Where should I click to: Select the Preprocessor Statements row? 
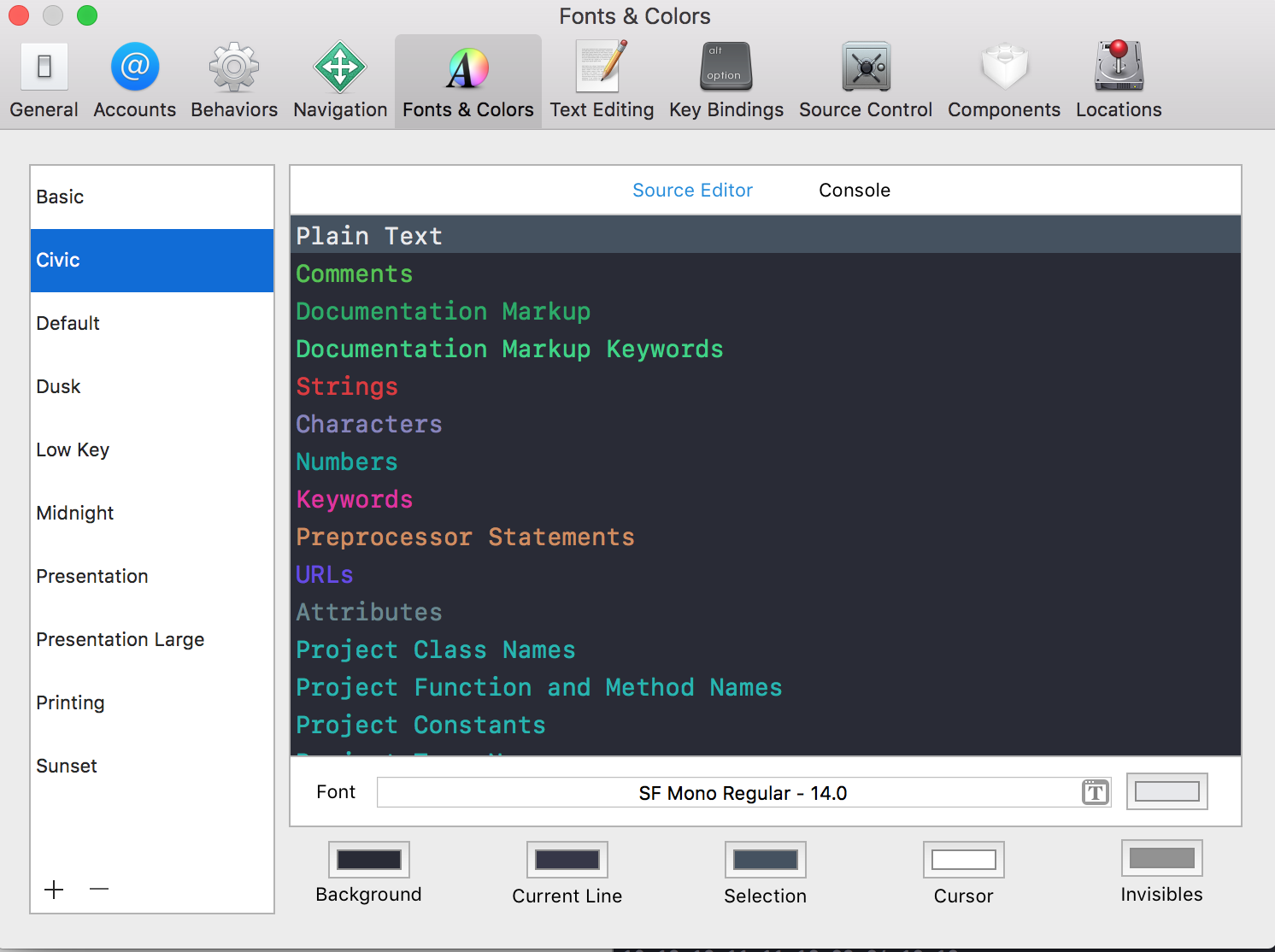766,536
